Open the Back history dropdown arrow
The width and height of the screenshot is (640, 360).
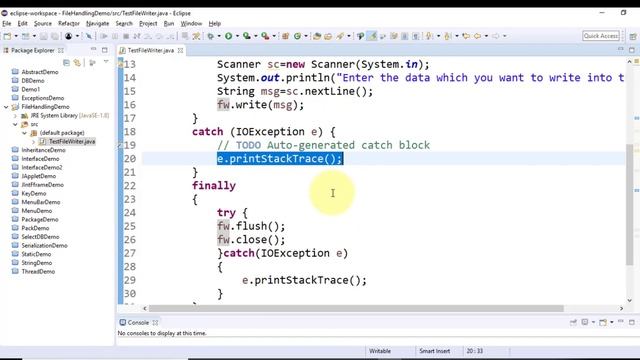tap(486, 36)
